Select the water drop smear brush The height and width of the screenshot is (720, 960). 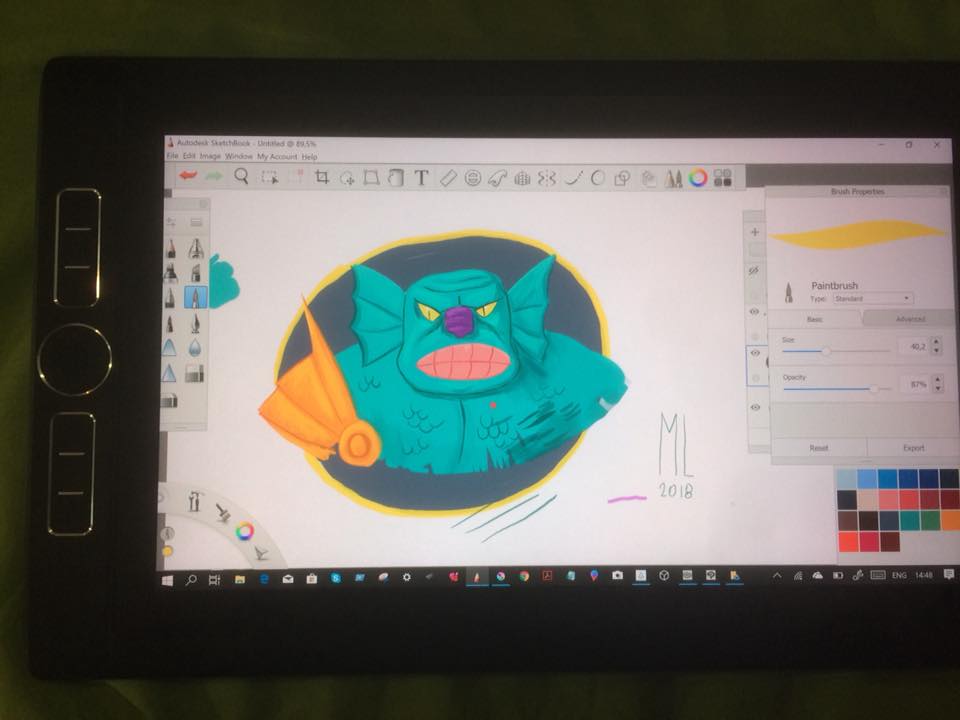click(x=195, y=348)
